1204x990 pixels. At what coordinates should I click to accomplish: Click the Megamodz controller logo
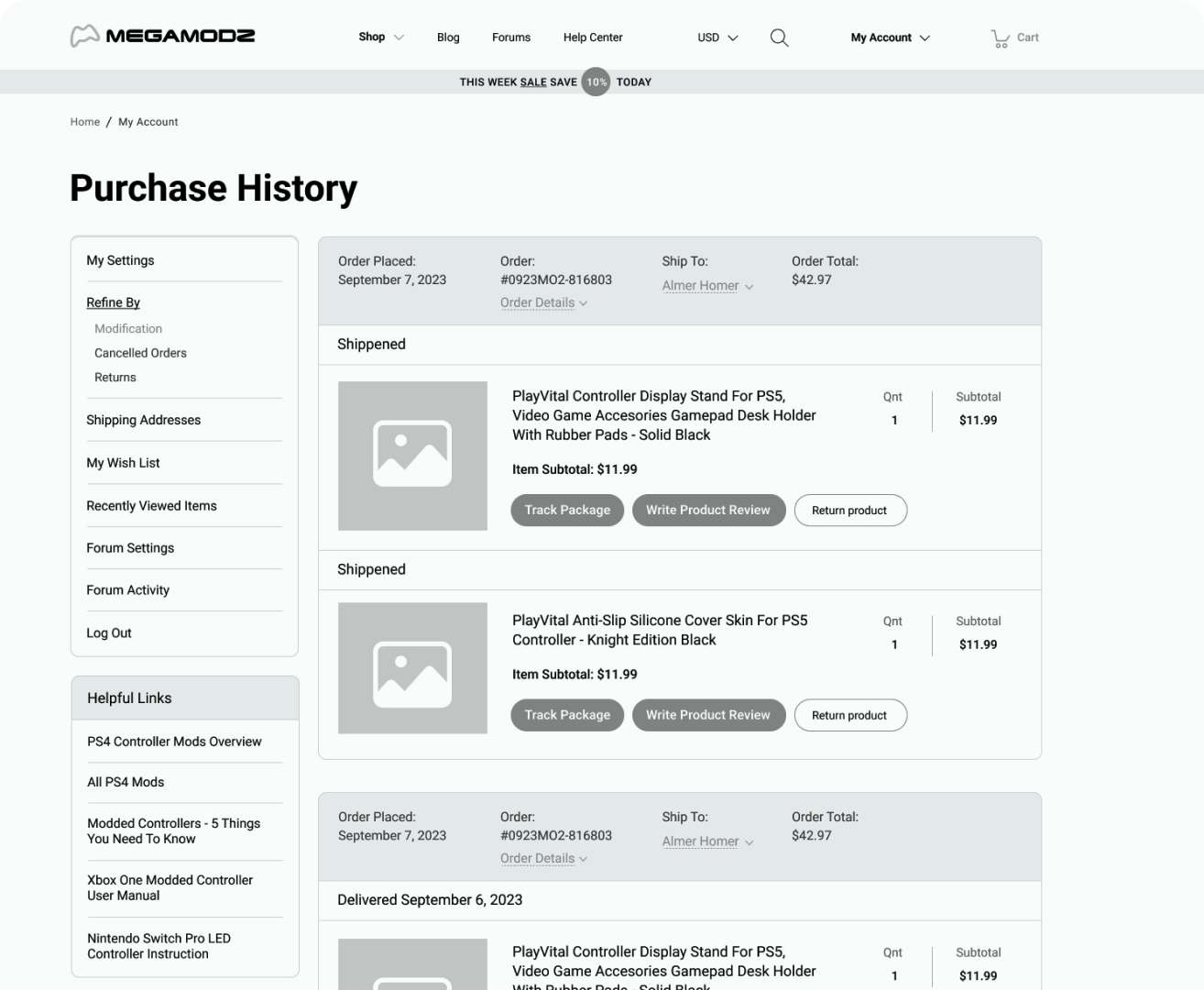85,37
